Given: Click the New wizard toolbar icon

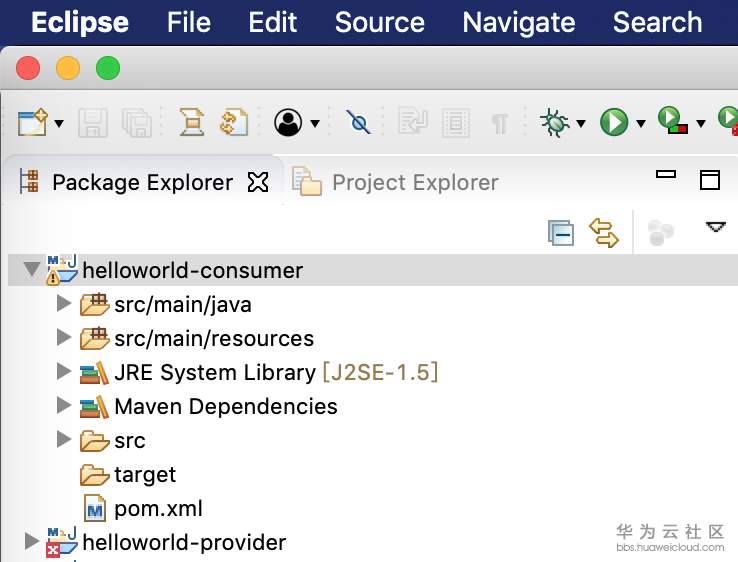Looking at the screenshot, I should 32,123.
